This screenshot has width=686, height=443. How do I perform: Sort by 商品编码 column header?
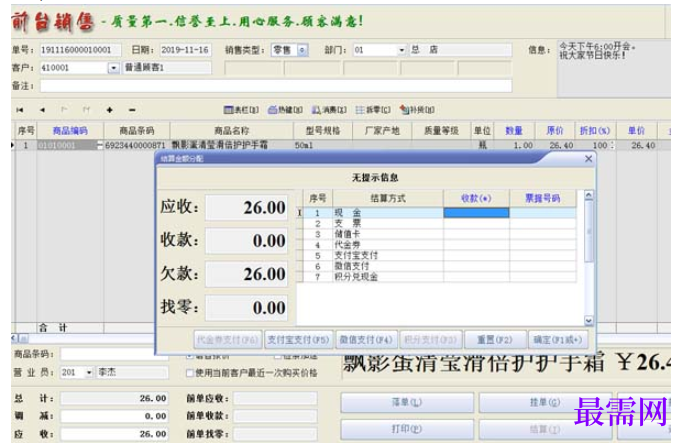coord(70,130)
